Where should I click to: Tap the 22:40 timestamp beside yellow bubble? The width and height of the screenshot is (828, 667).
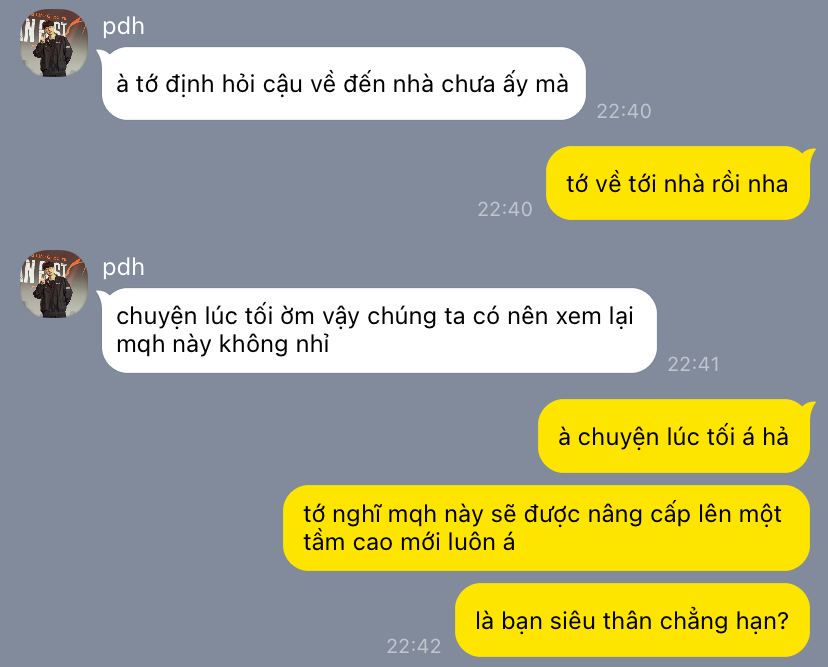505,209
